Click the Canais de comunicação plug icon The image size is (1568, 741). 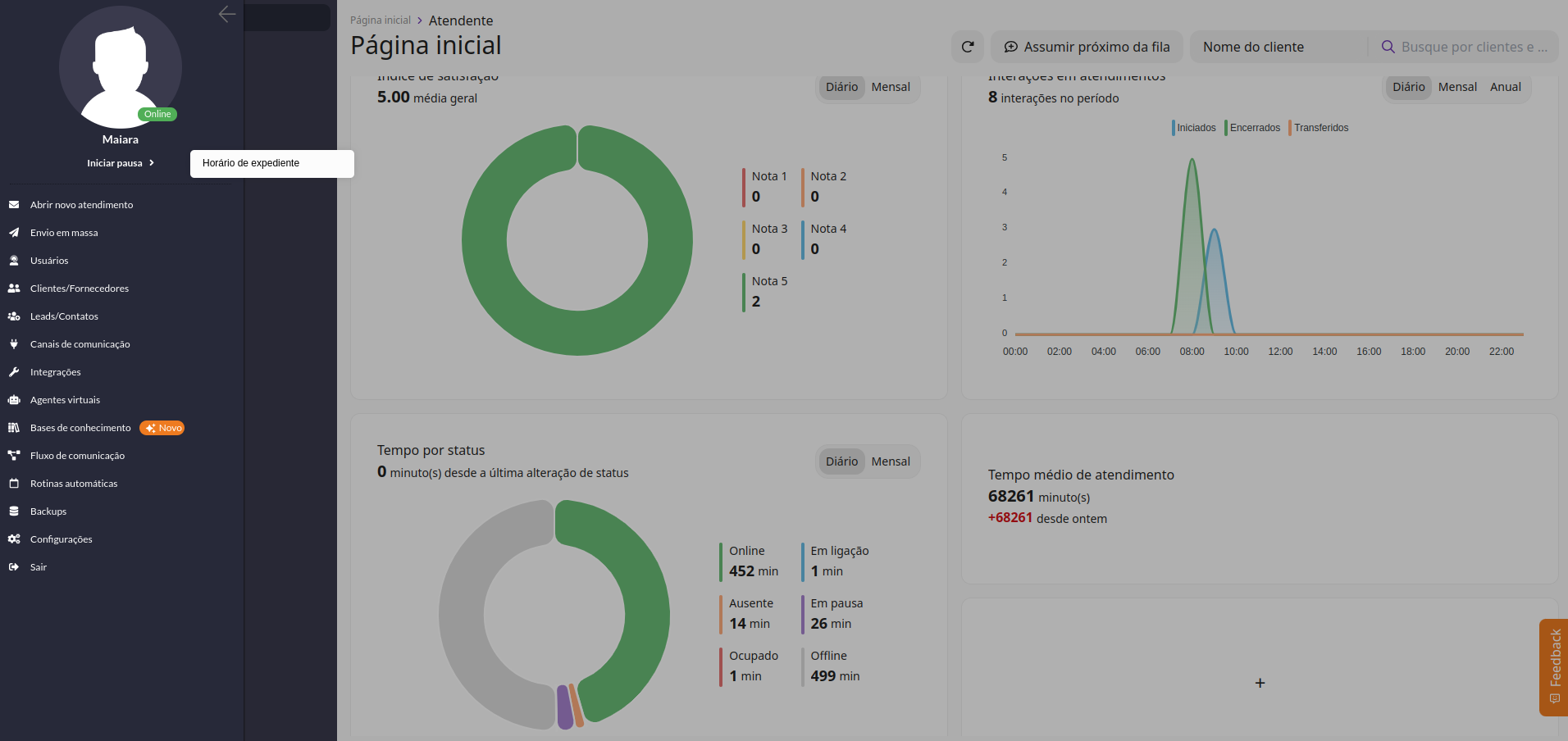(x=14, y=344)
